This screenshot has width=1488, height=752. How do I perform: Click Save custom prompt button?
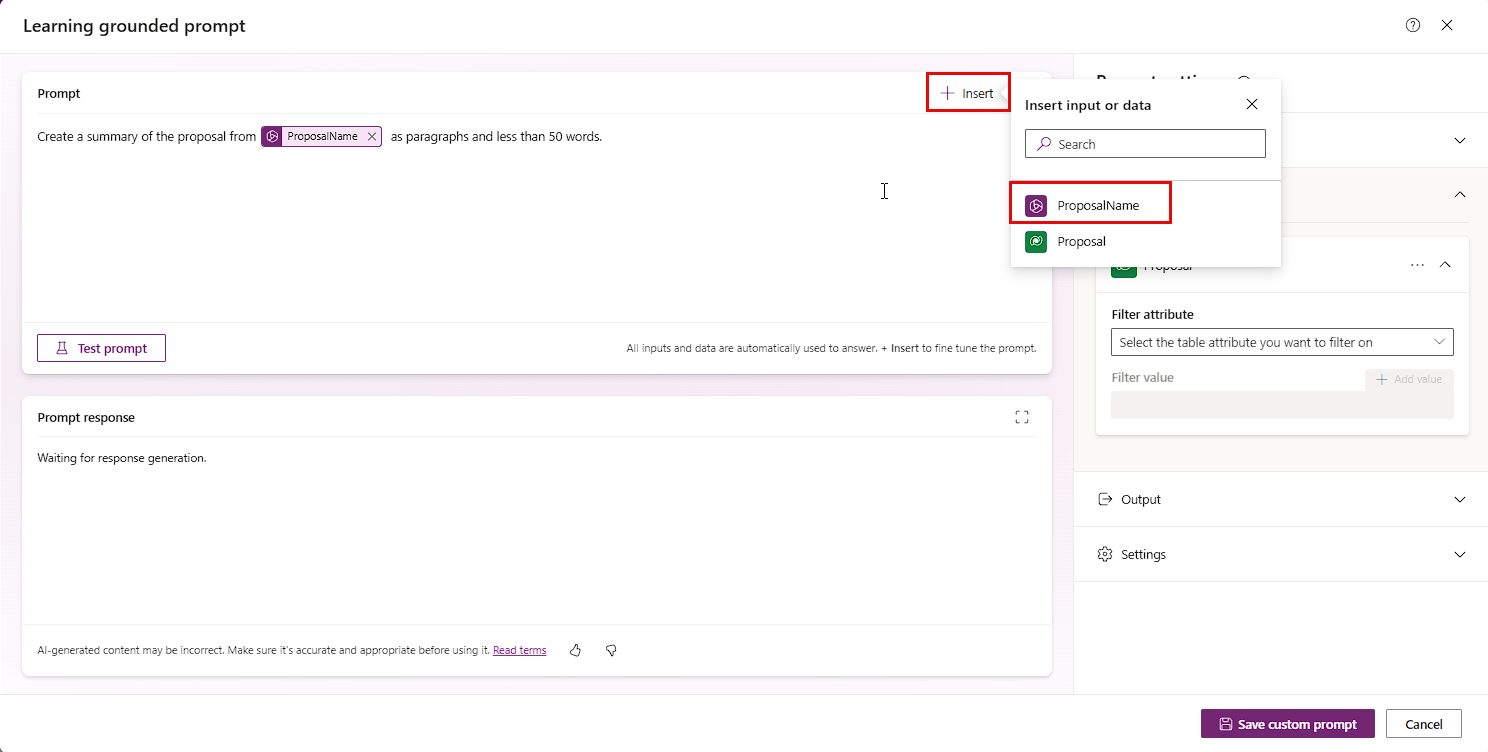(x=1288, y=724)
